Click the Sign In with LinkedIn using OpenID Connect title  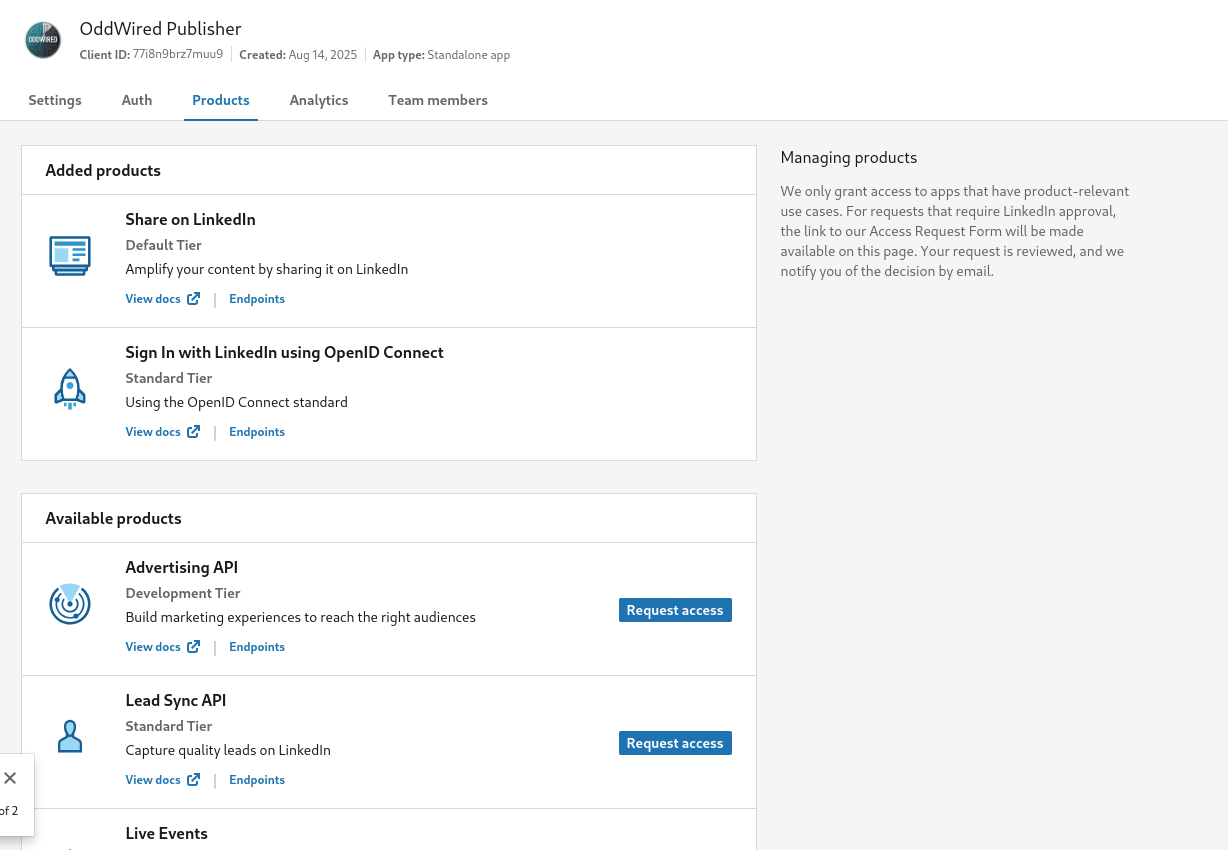(x=284, y=353)
